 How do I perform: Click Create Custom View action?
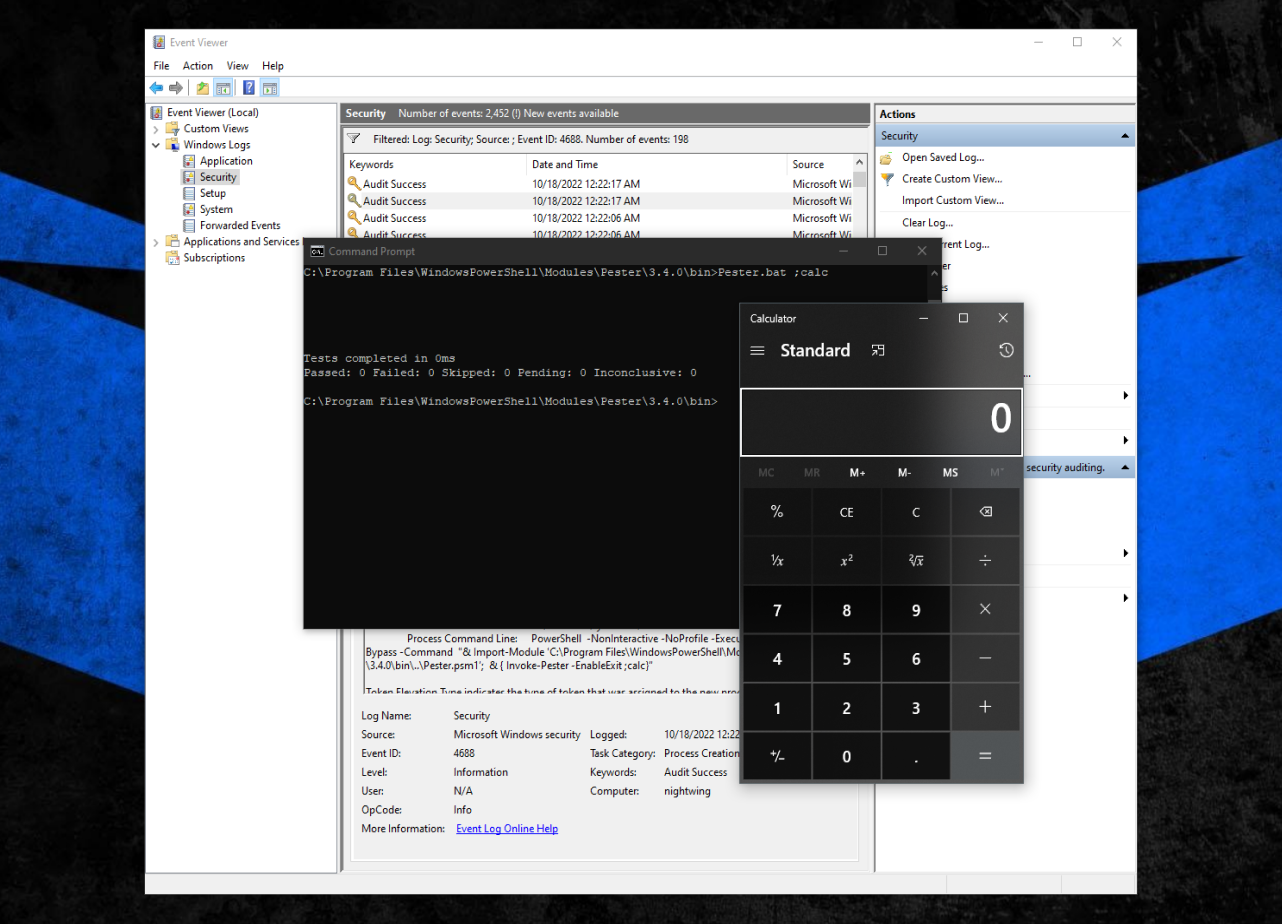pos(952,179)
